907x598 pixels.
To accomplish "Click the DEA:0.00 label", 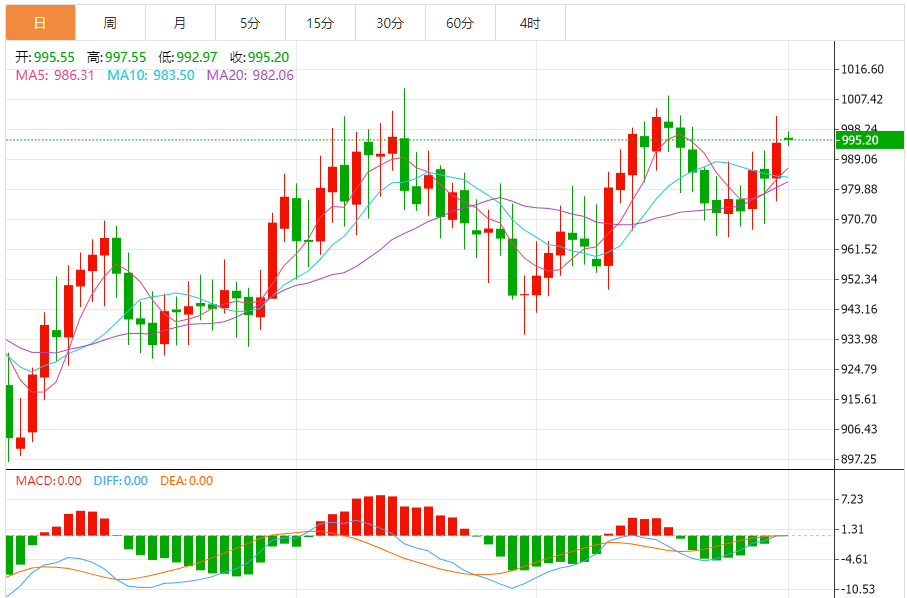I will (187, 481).
